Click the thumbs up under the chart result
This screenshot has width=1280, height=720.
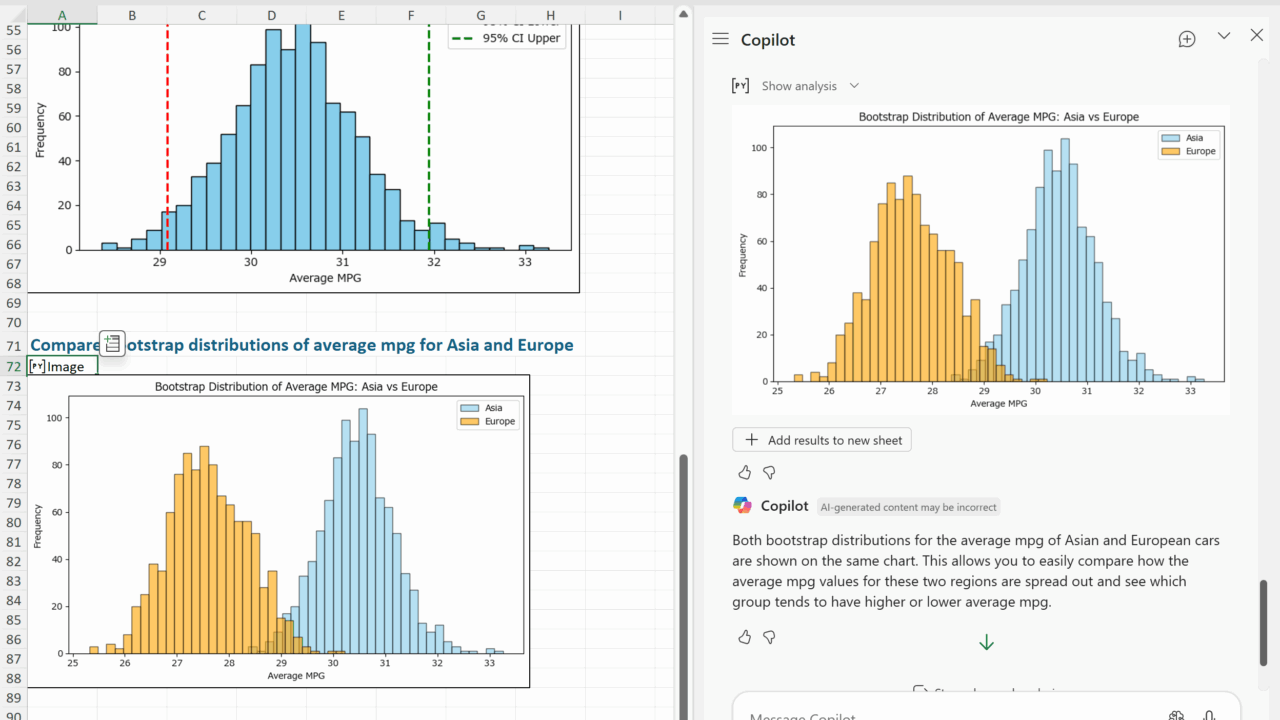click(744, 472)
